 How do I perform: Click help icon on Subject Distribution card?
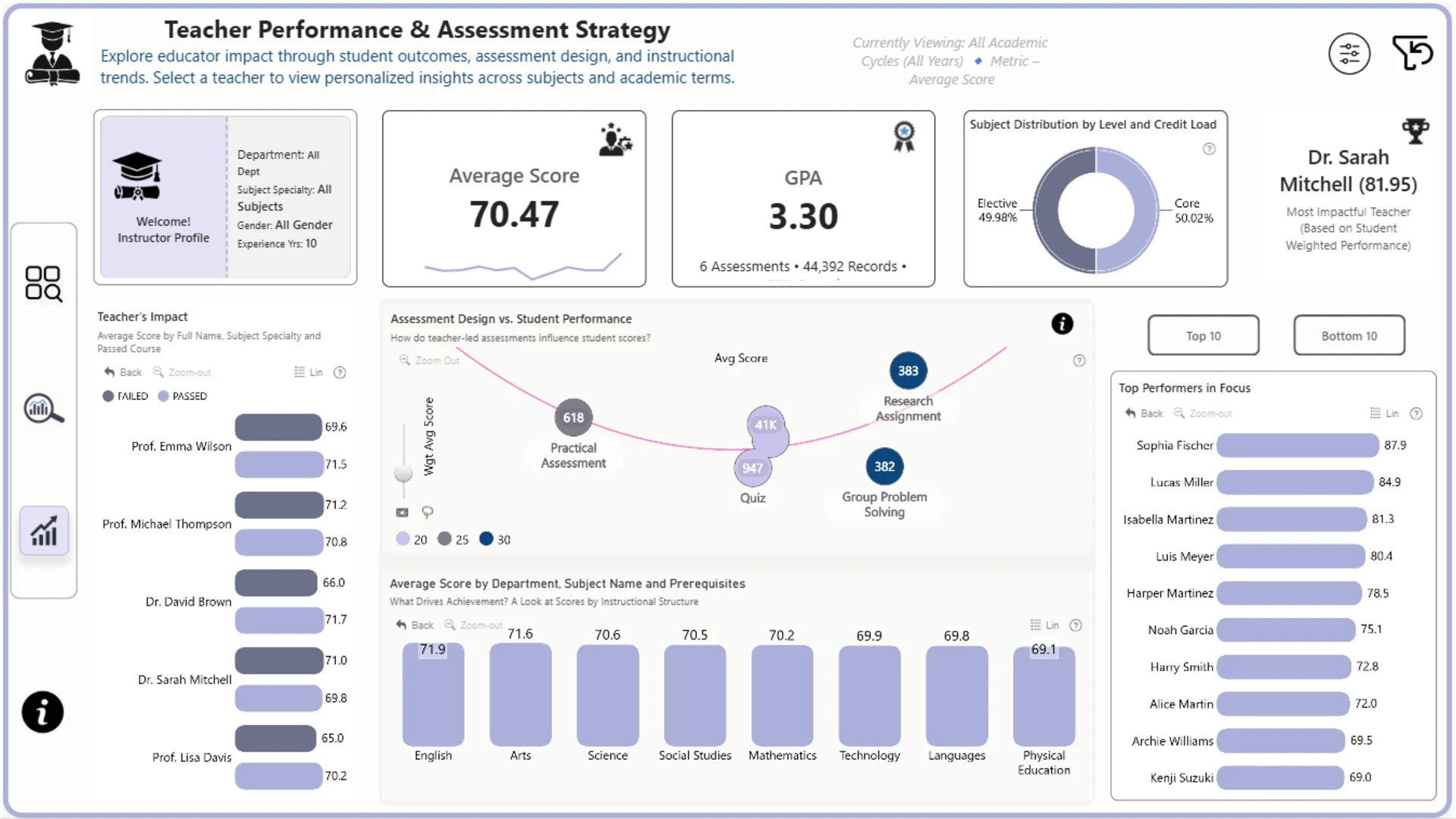pyautogui.click(x=1210, y=149)
